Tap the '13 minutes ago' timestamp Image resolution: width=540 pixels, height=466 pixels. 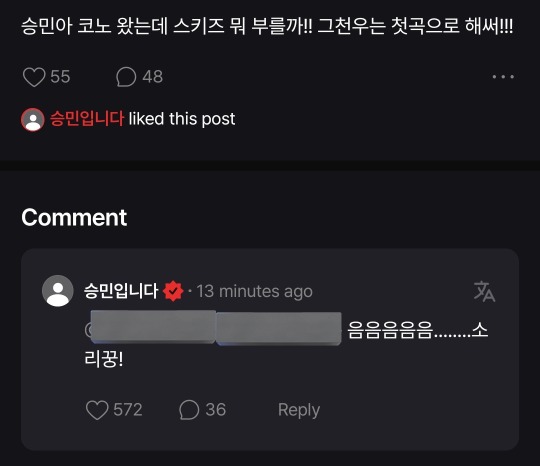[255, 291]
